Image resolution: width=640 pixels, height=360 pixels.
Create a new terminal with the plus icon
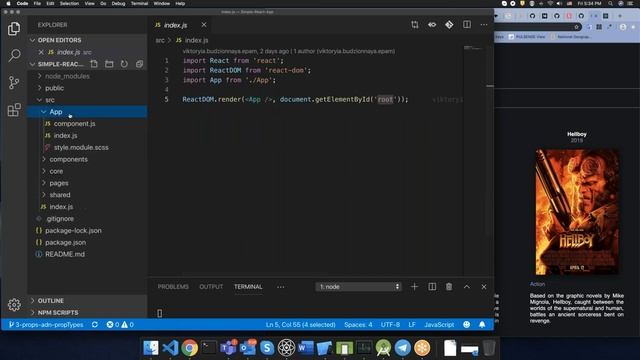pyautogui.click(x=414, y=287)
